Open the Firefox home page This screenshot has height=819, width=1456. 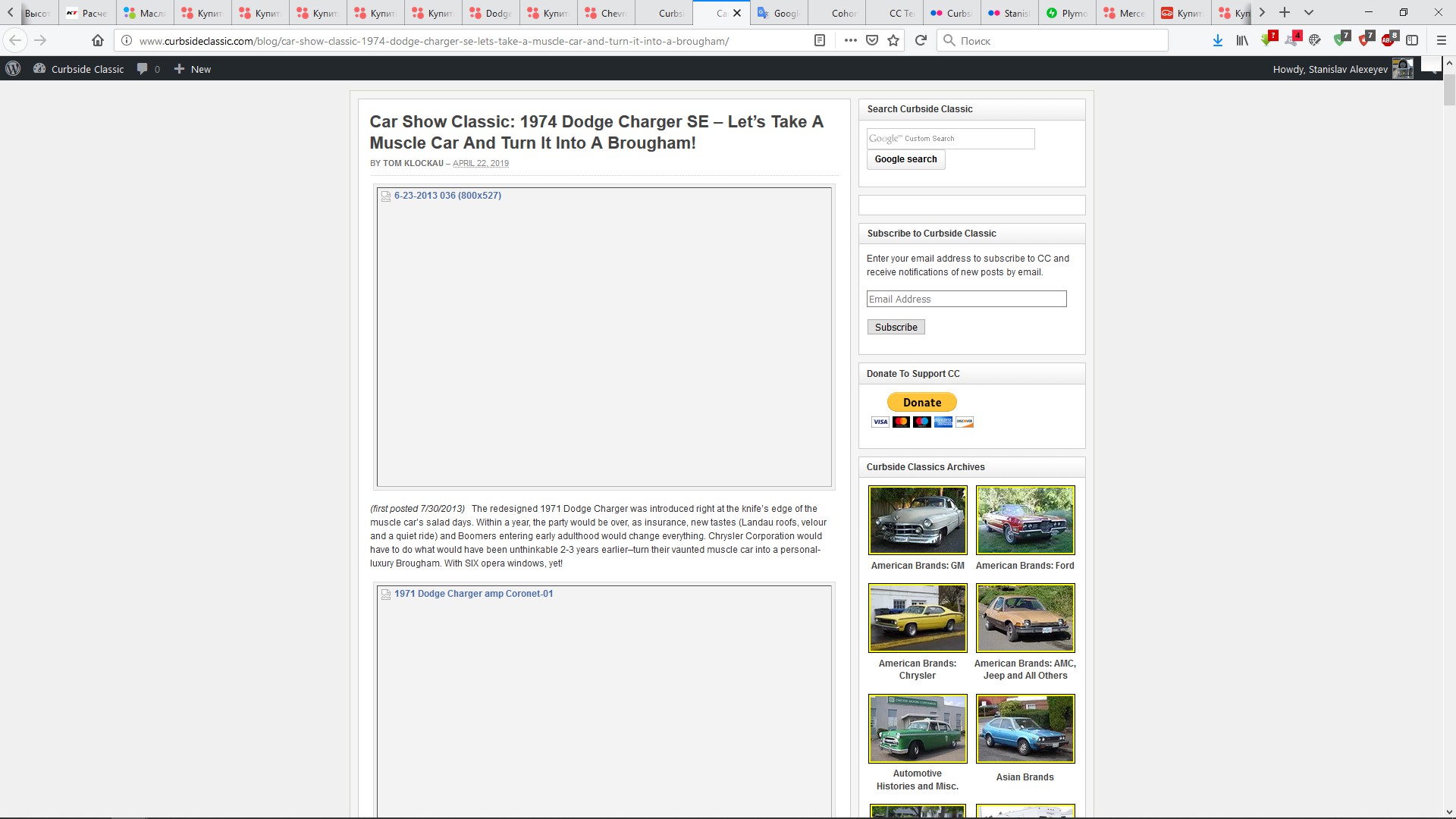click(98, 40)
